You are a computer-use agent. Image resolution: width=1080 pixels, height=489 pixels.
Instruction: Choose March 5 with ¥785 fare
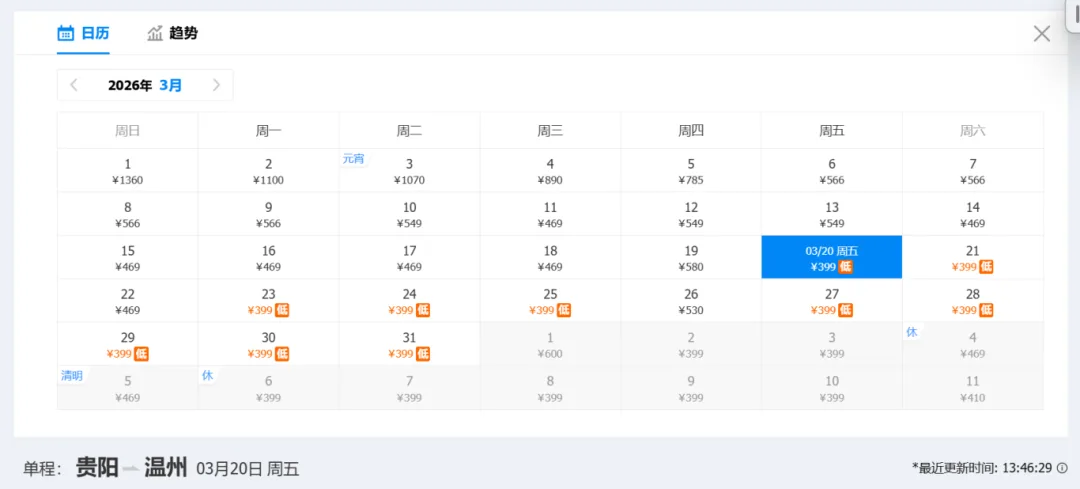[691, 171]
